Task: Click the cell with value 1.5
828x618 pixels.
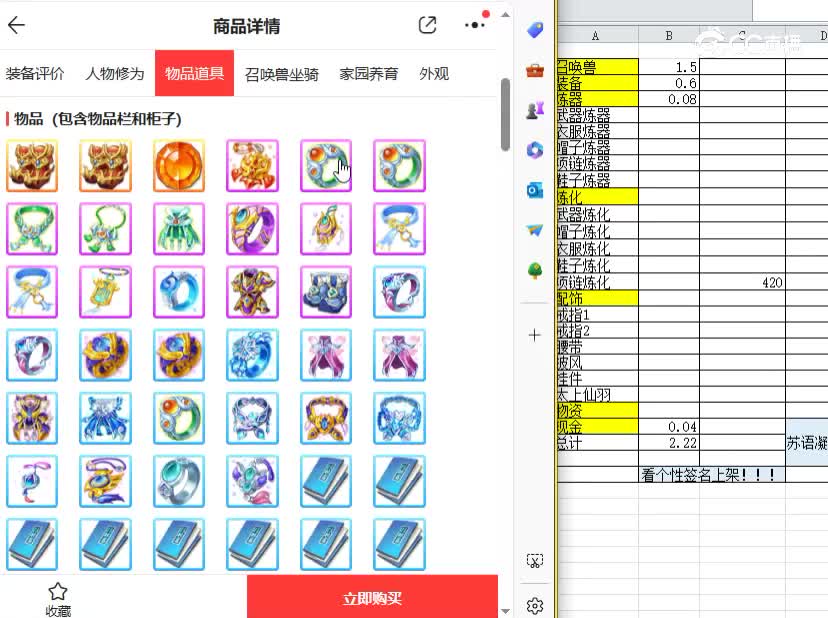Action: [x=669, y=67]
